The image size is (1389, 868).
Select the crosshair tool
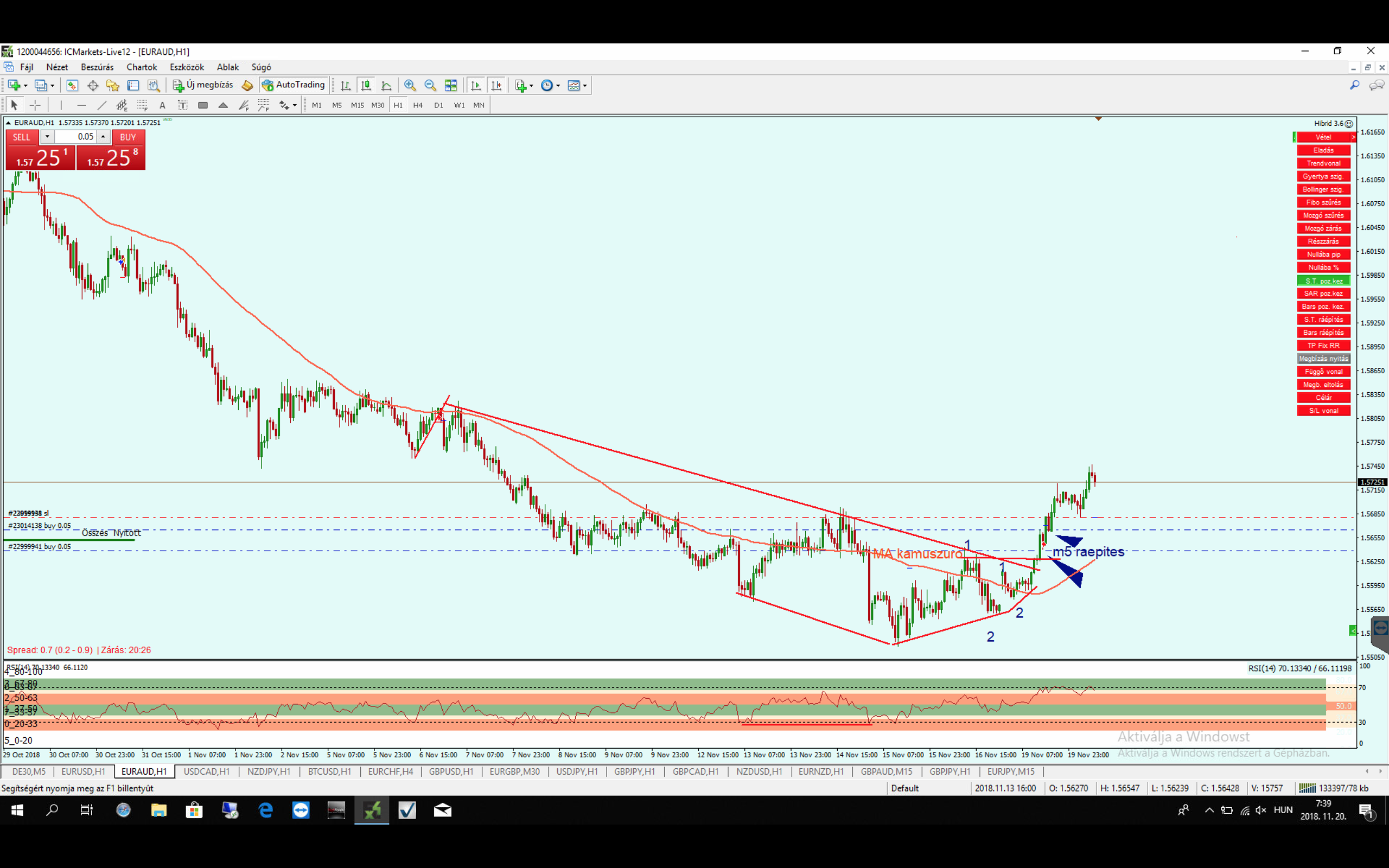[x=35, y=105]
